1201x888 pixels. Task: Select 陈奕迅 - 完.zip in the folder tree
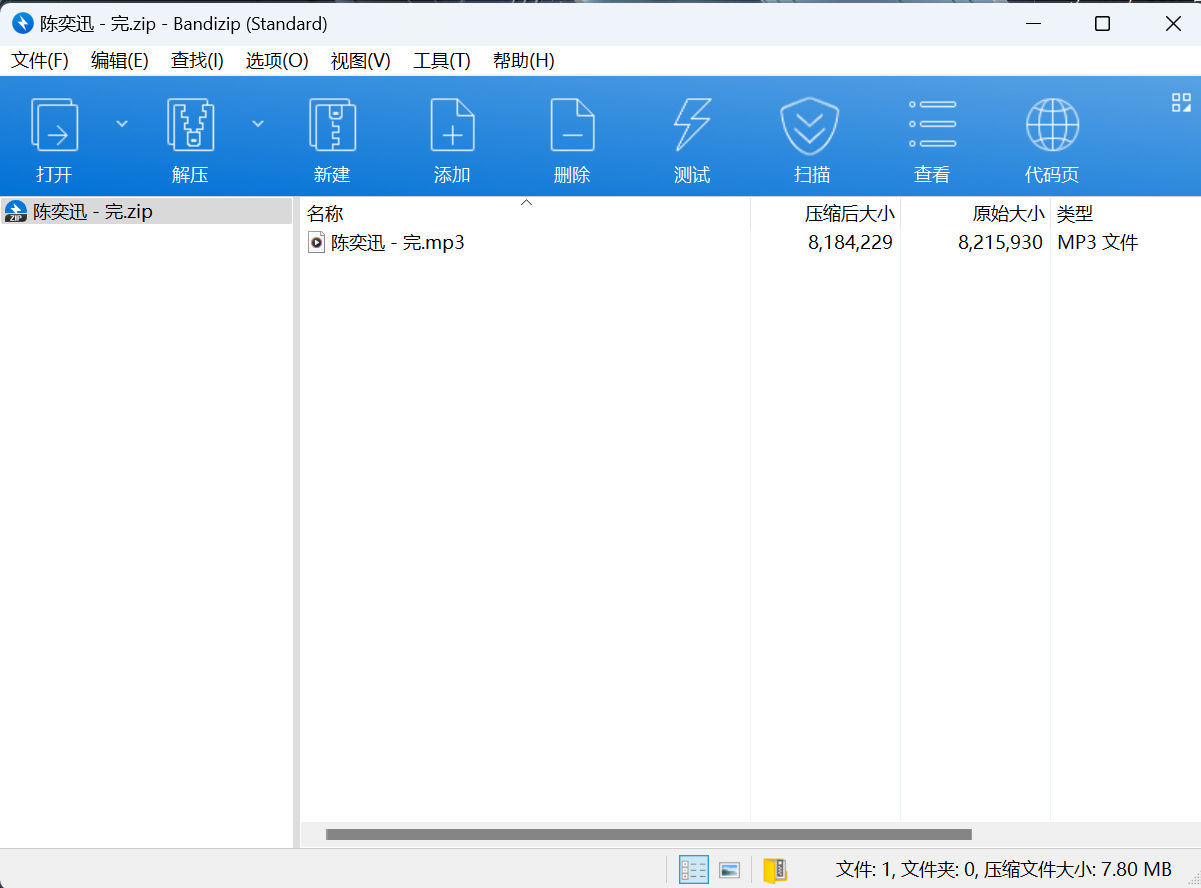[146, 212]
